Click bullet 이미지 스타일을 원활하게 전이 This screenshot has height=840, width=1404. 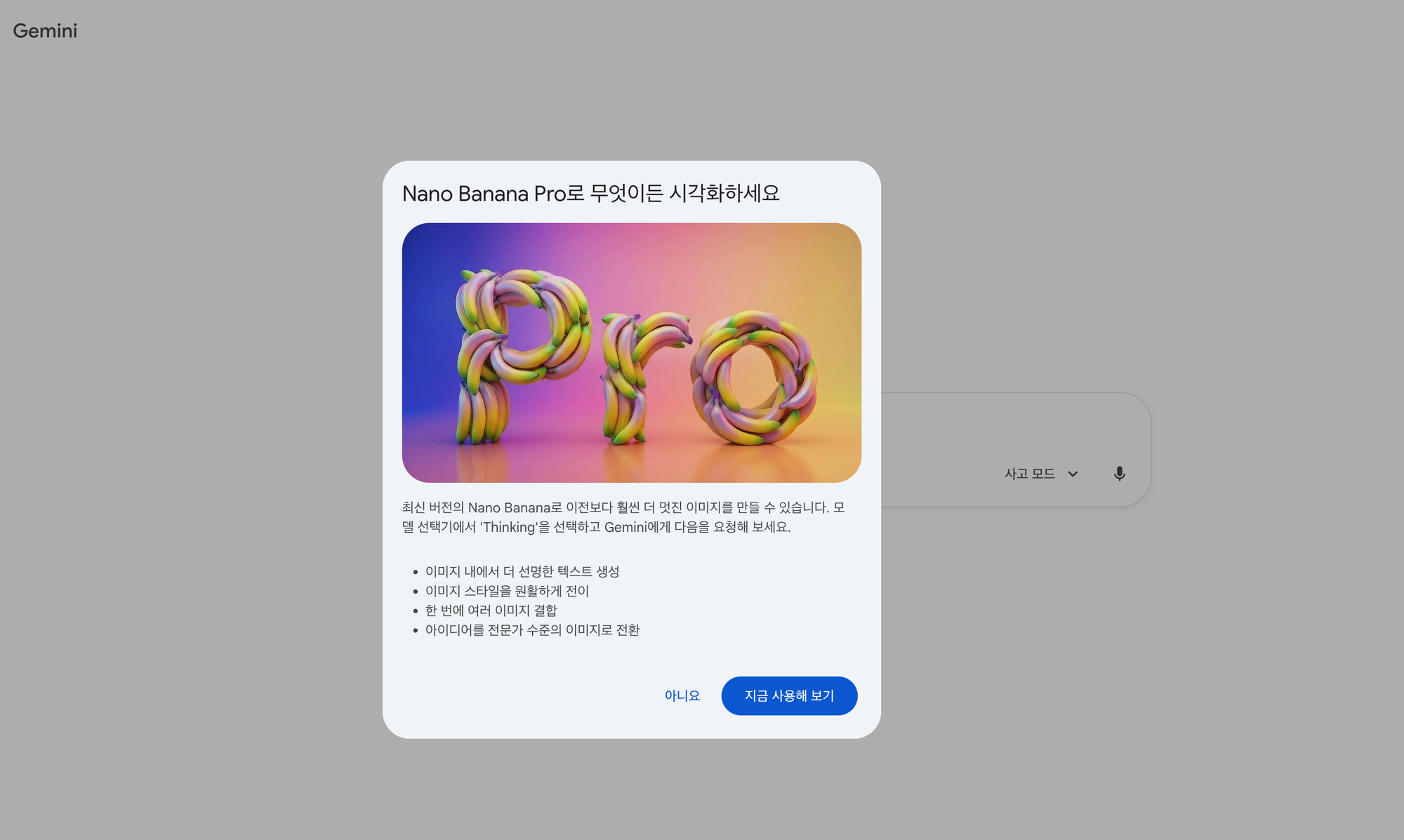[507, 591]
